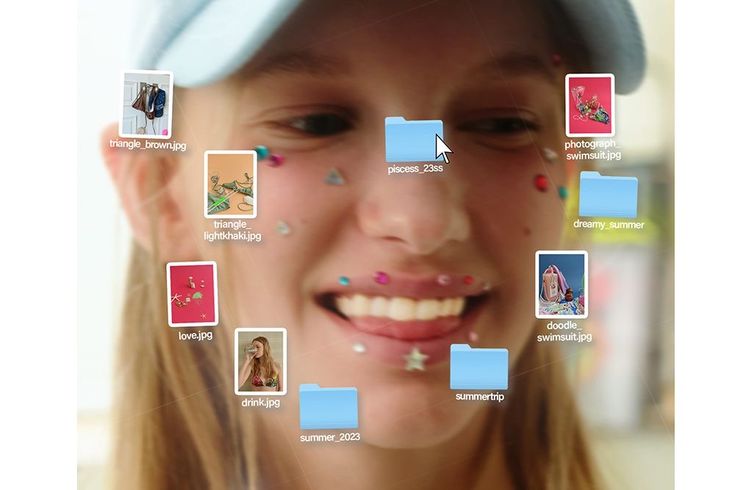Viewport: 735px width, 490px height.
Task: Click the 'photograph_ swimsuit.jpg' file name
Action: (x=593, y=150)
